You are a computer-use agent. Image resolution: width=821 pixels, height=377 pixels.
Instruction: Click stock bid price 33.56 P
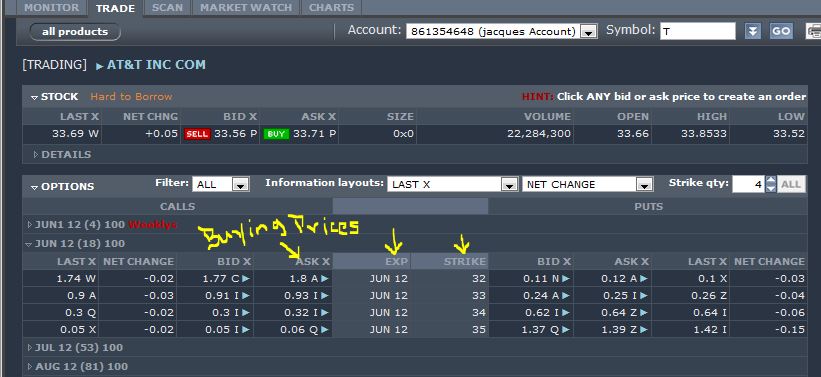click(236, 134)
